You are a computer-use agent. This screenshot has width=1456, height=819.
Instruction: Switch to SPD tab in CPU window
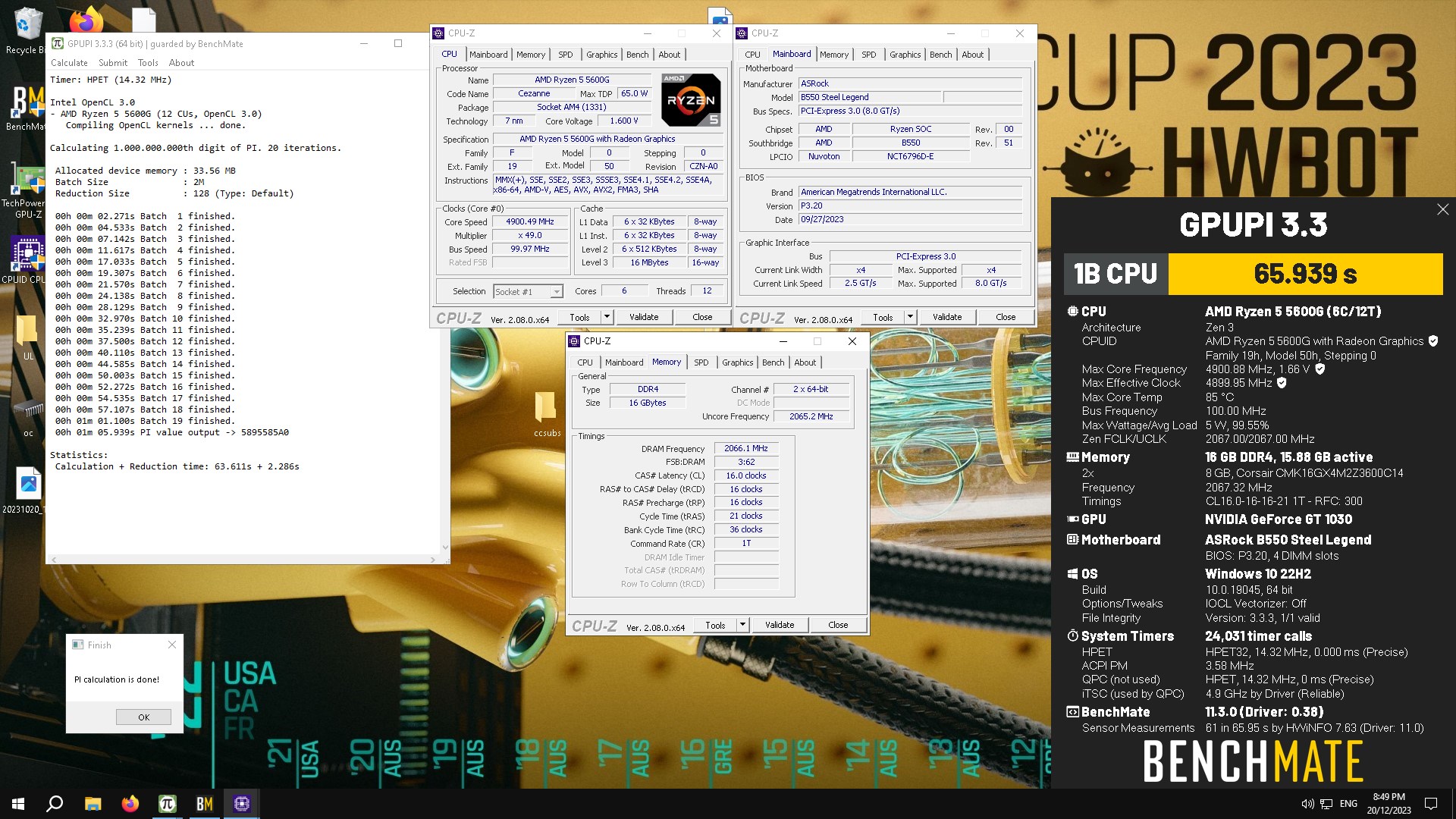pos(566,55)
